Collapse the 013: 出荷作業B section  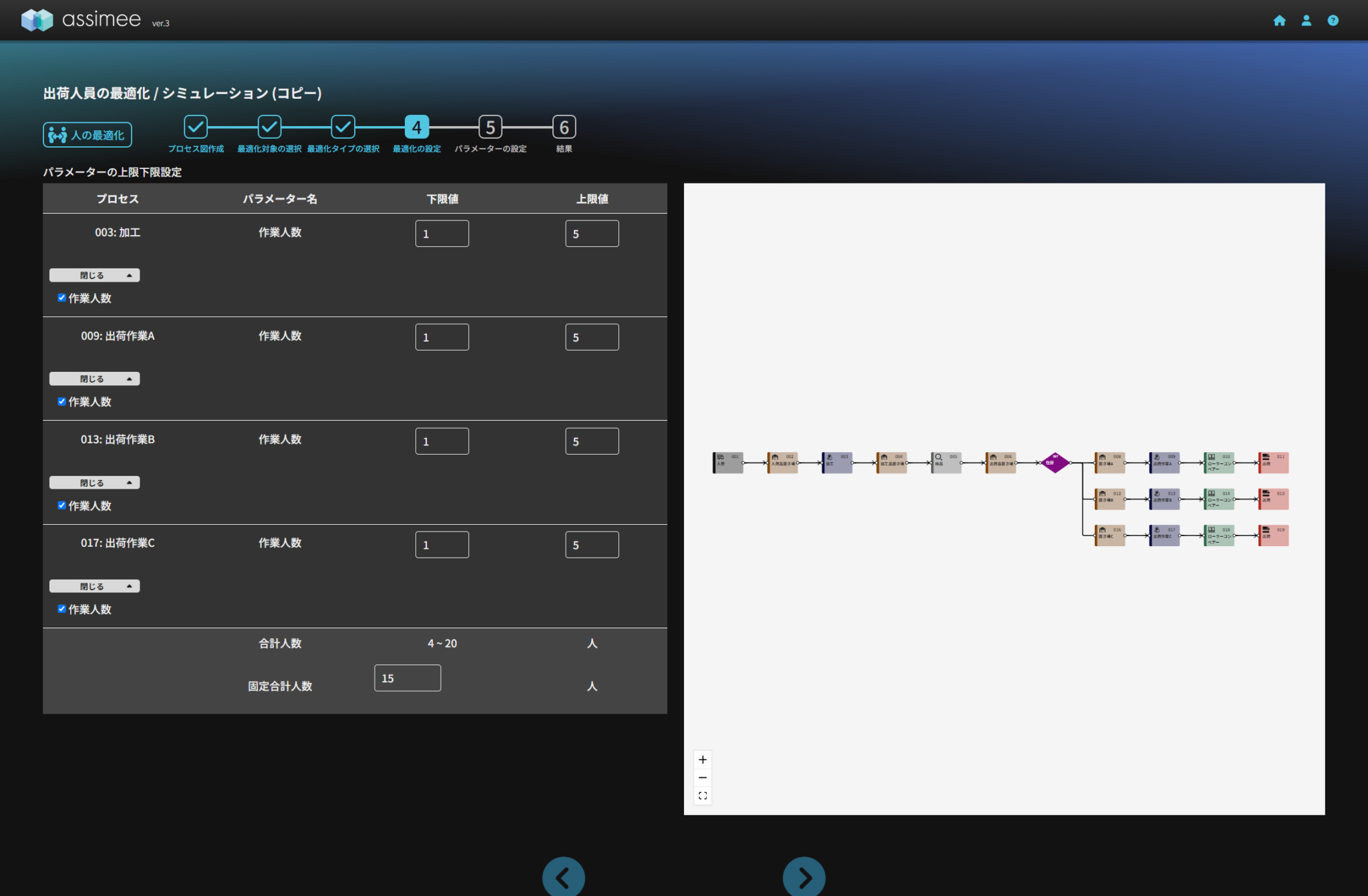pos(94,483)
